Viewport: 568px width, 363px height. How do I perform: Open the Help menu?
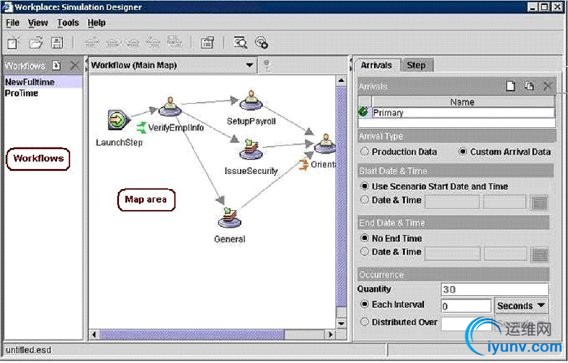[96, 23]
